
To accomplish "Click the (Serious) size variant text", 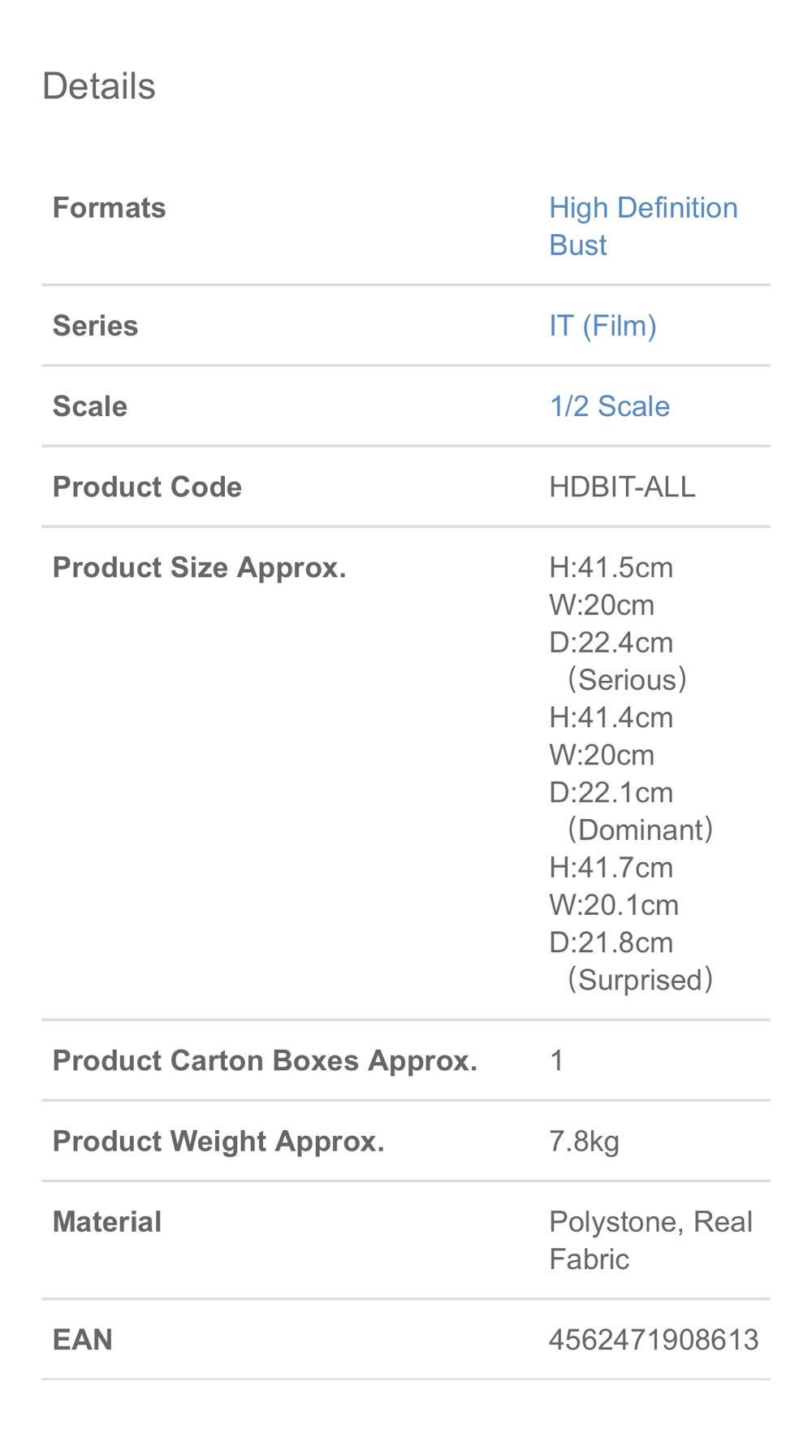I will (627, 679).
